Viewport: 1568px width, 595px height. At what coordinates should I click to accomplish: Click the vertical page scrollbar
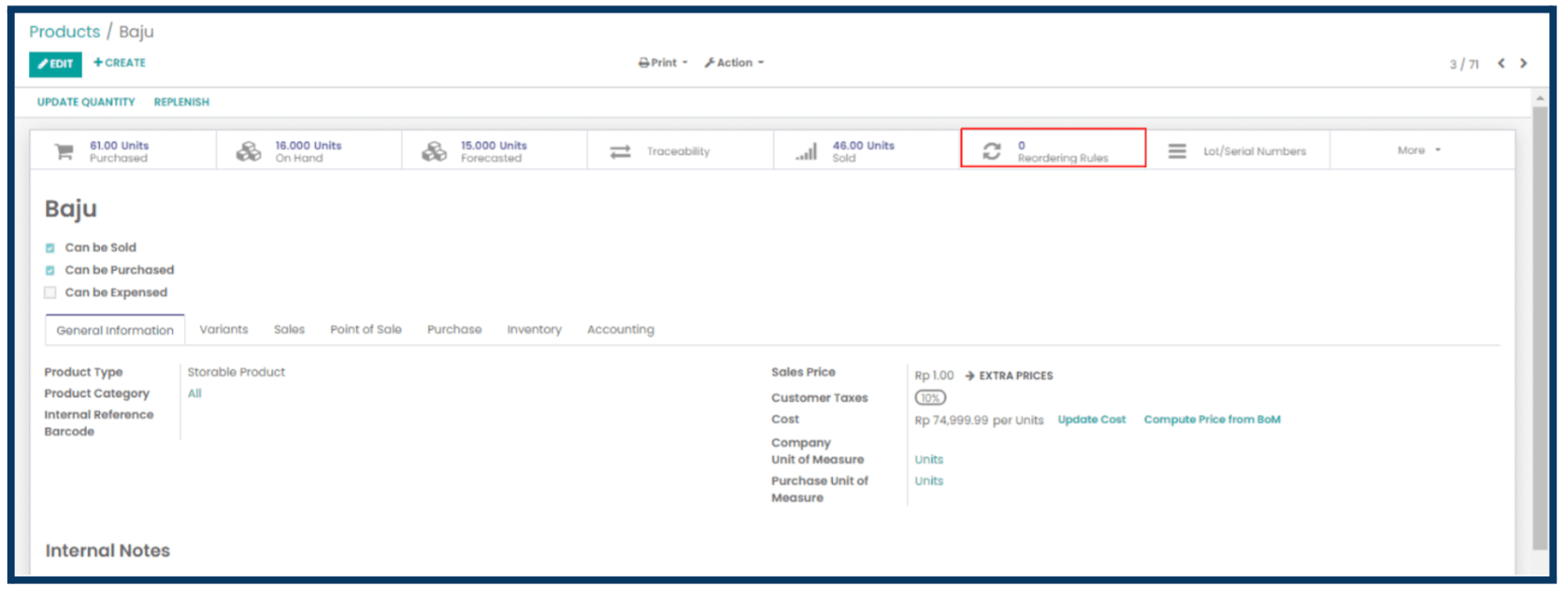point(1540,331)
